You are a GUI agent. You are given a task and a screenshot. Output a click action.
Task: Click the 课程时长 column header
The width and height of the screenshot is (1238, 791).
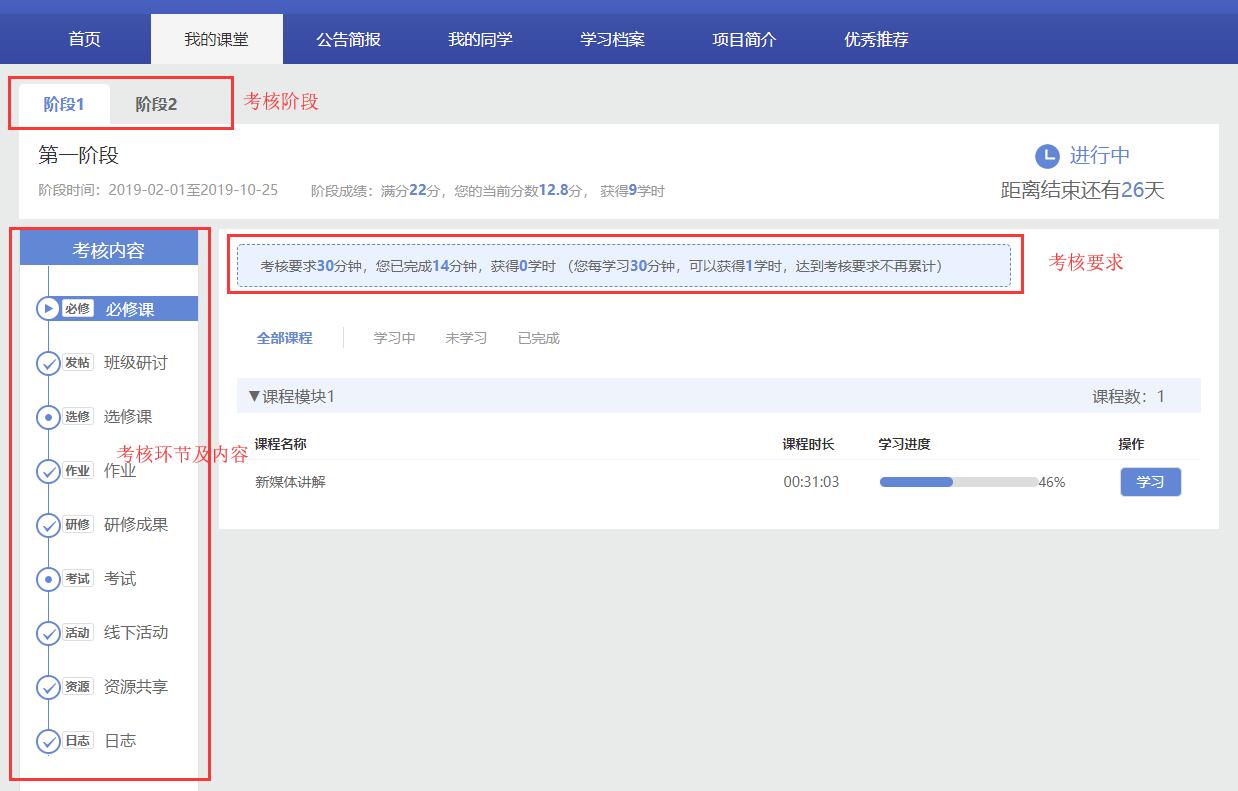coord(808,444)
